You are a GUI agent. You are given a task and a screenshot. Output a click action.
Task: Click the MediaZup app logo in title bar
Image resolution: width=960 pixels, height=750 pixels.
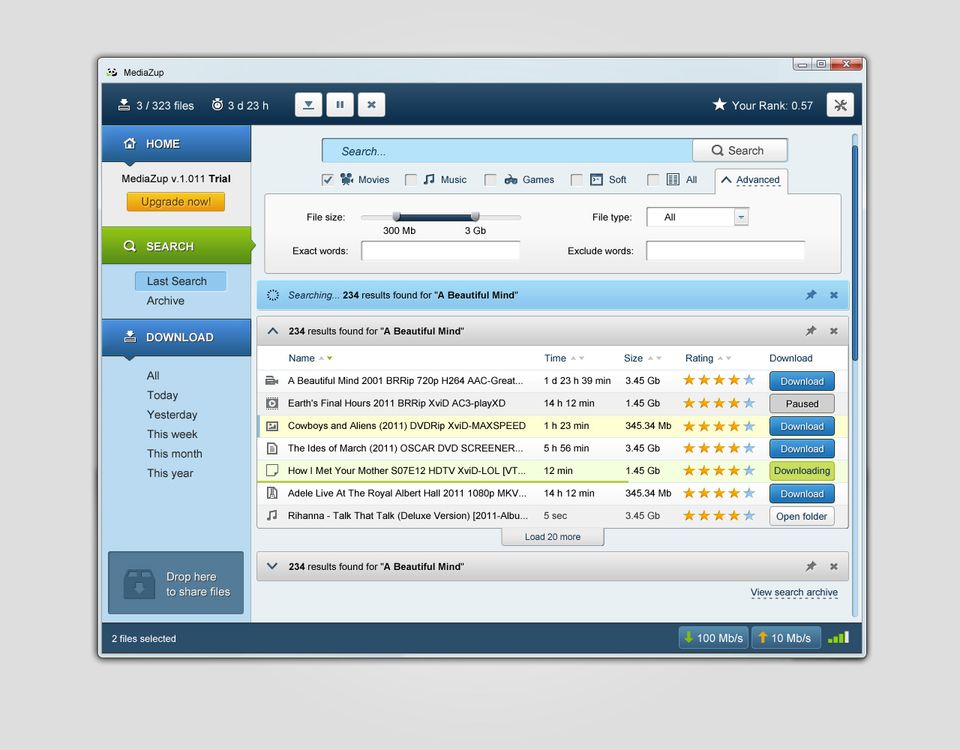(x=111, y=72)
